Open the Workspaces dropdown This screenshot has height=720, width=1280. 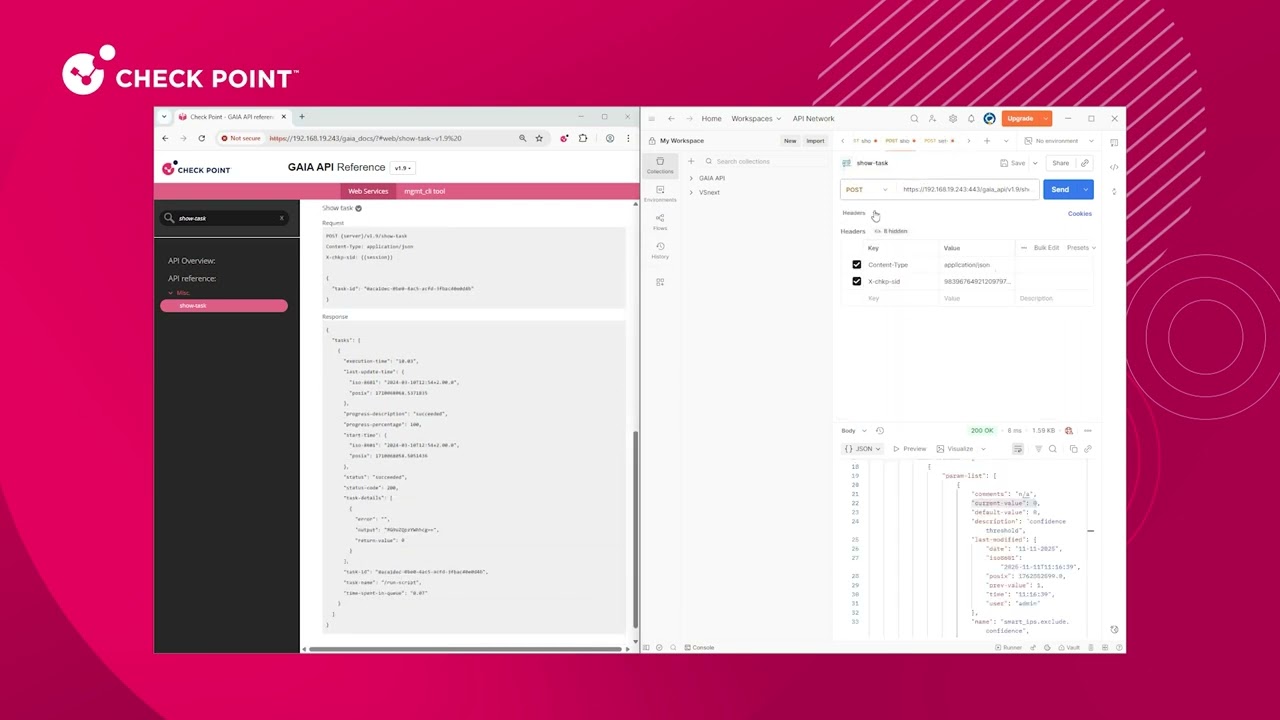click(x=756, y=119)
